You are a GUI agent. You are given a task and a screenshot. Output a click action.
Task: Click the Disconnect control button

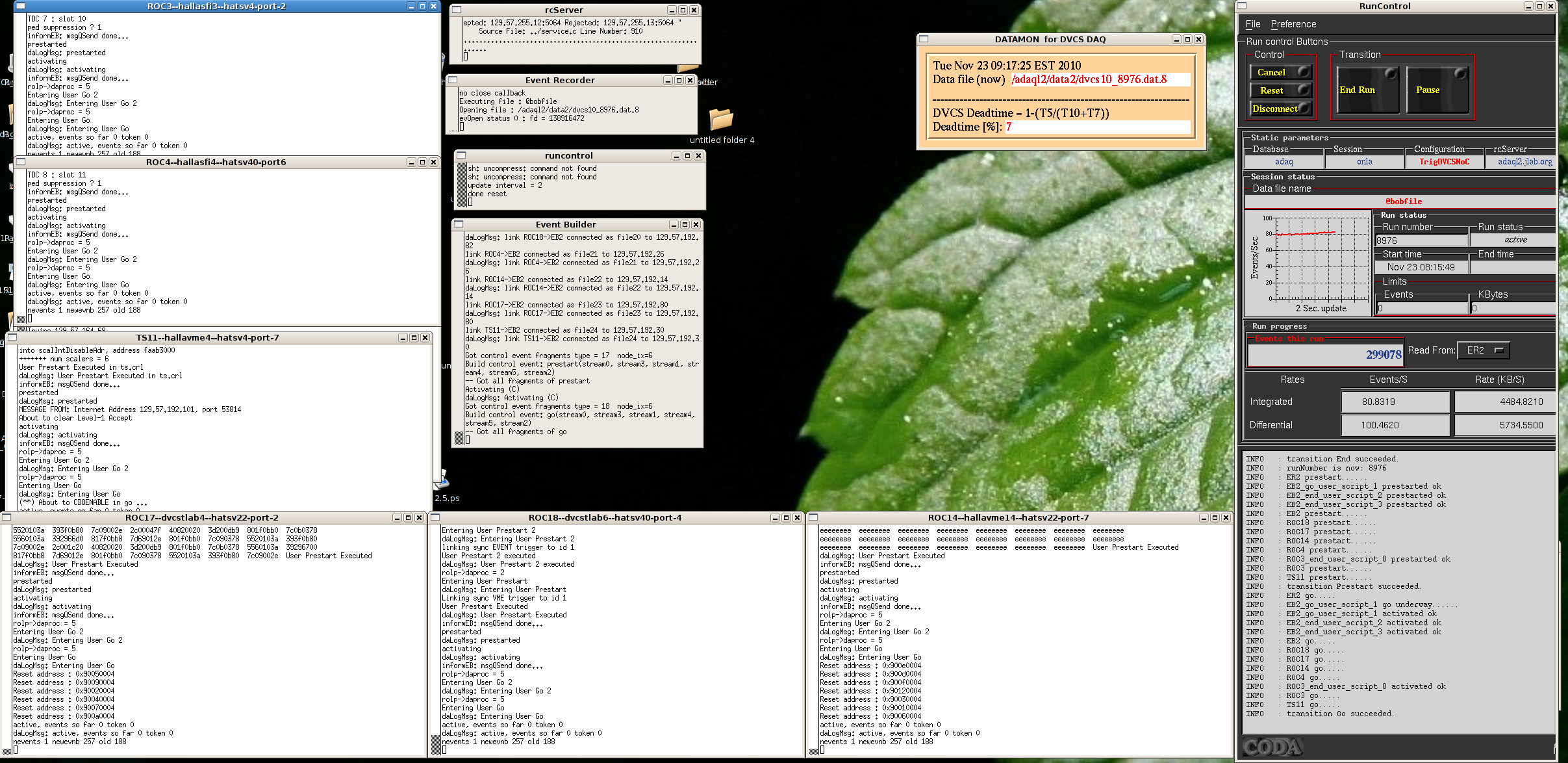(x=1281, y=109)
